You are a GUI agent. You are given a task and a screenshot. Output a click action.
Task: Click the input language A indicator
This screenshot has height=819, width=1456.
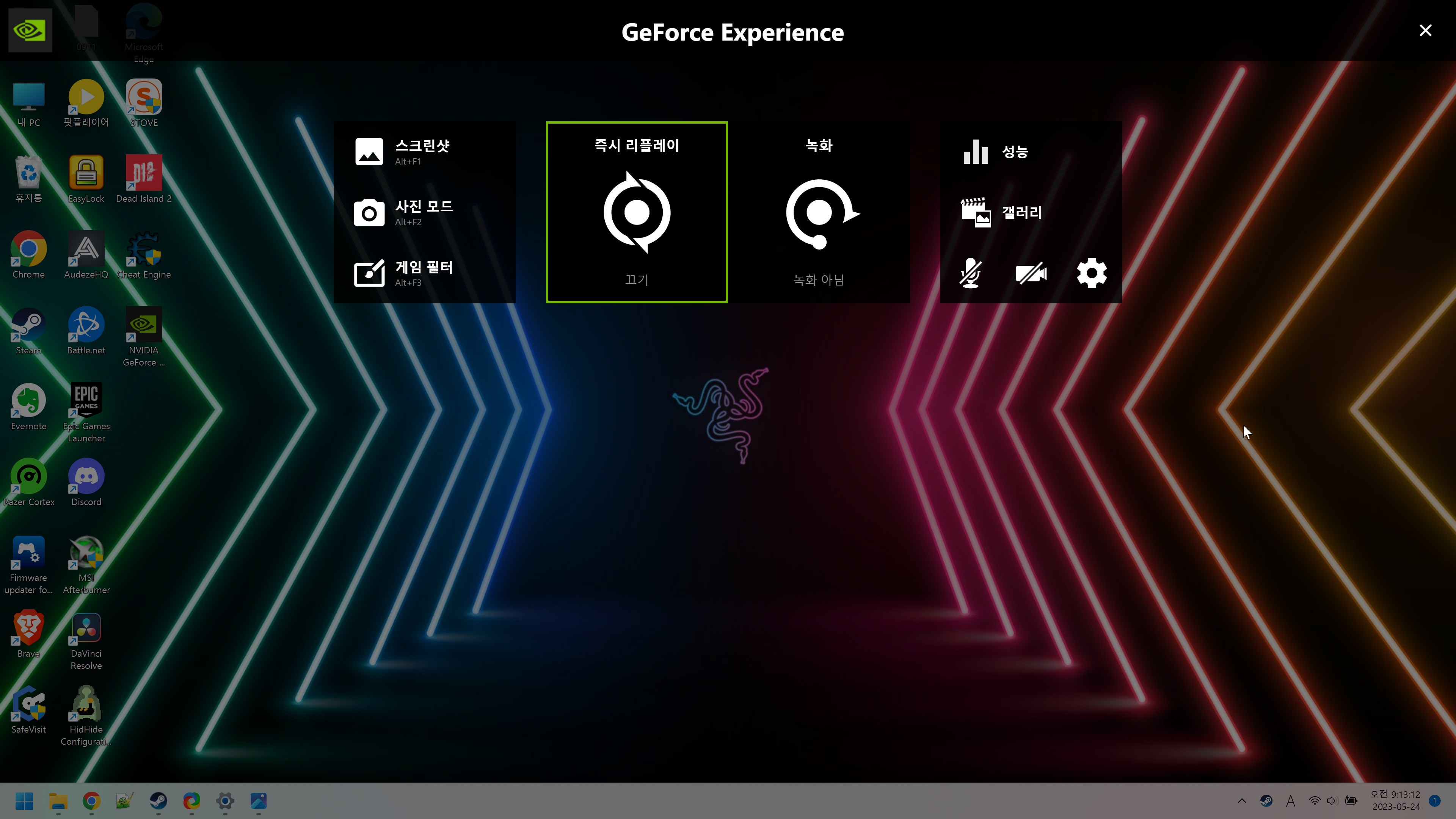(1290, 800)
